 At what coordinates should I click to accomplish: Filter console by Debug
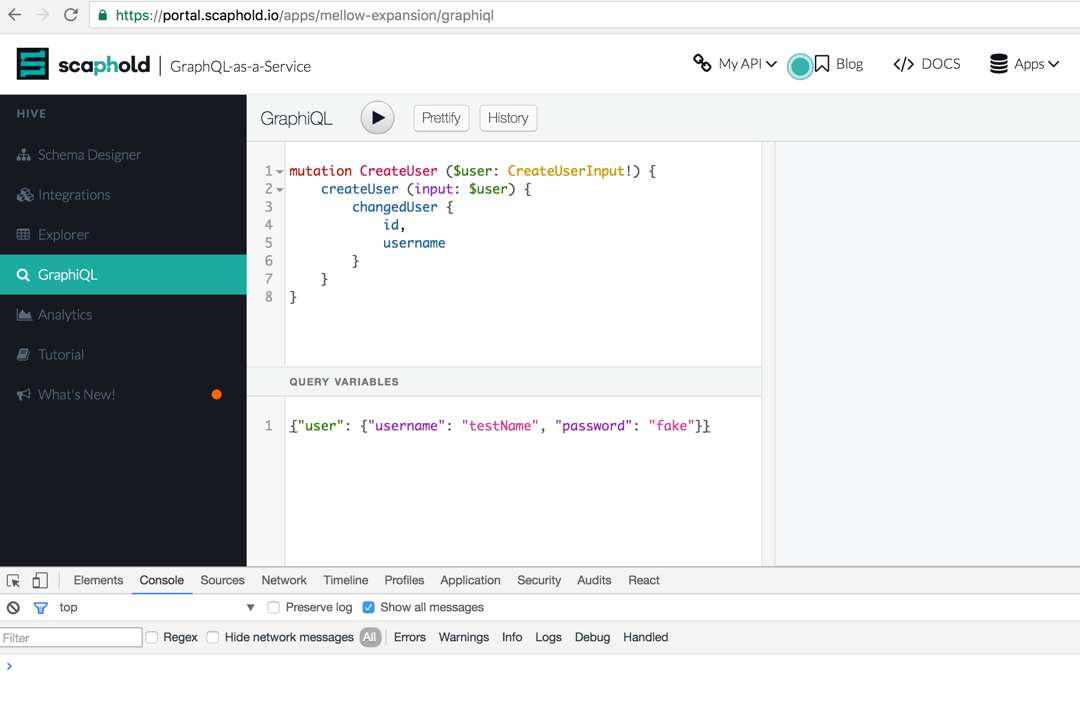click(592, 638)
